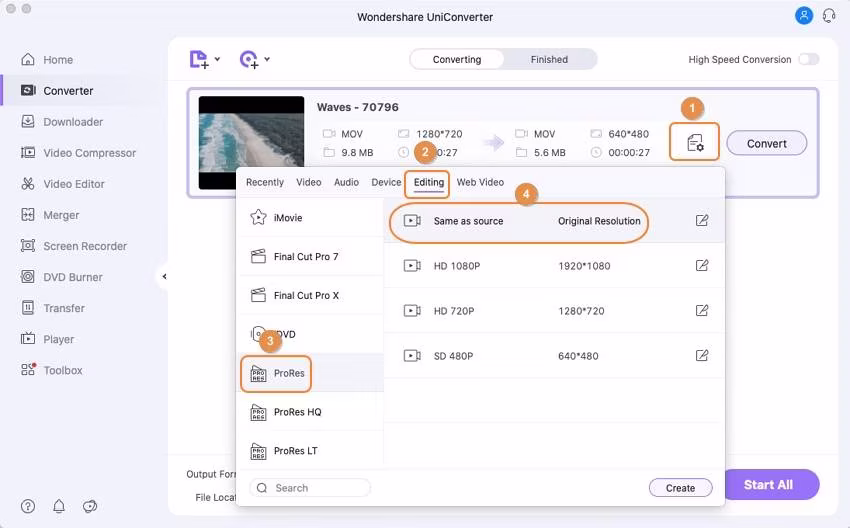This screenshot has height=528, width=850.
Task: Open the Home section in sidebar
Action: [x=47, y=60]
